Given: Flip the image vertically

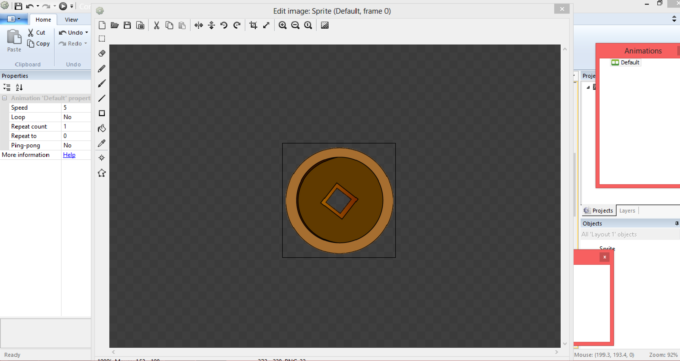Looking at the screenshot, I should (x=211, y=25).
